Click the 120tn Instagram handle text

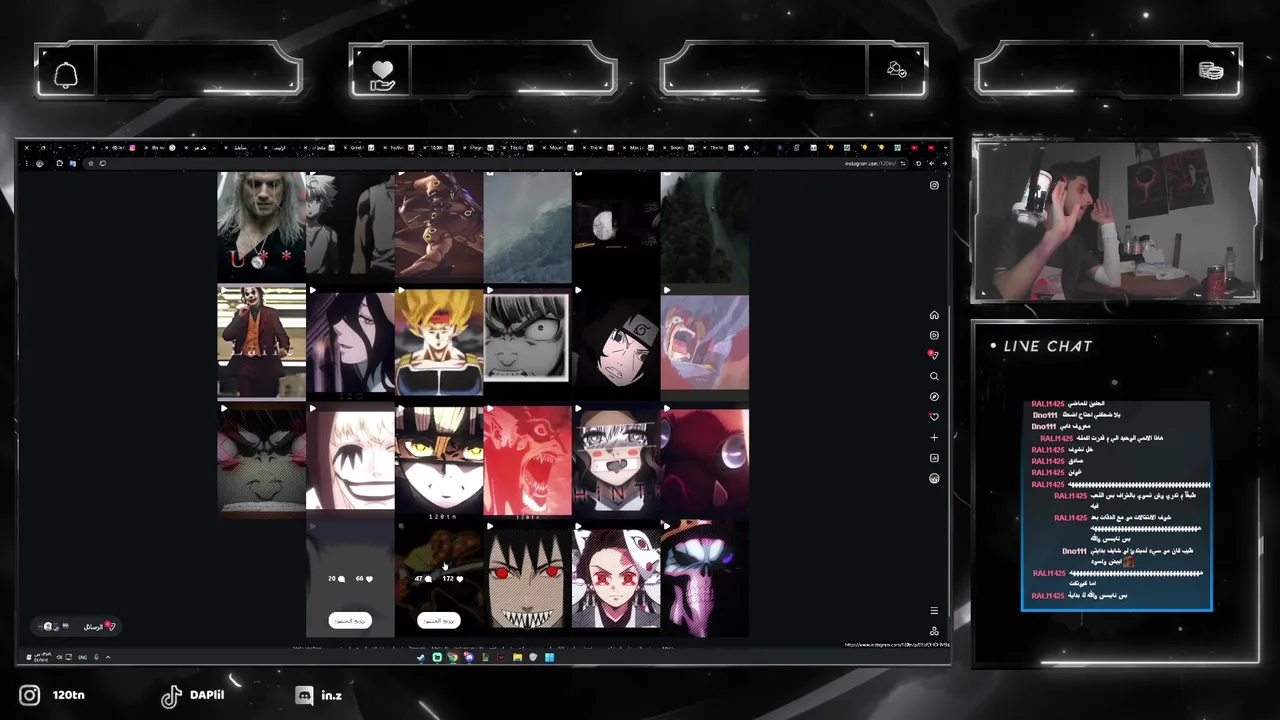click(x=68, y=695)
